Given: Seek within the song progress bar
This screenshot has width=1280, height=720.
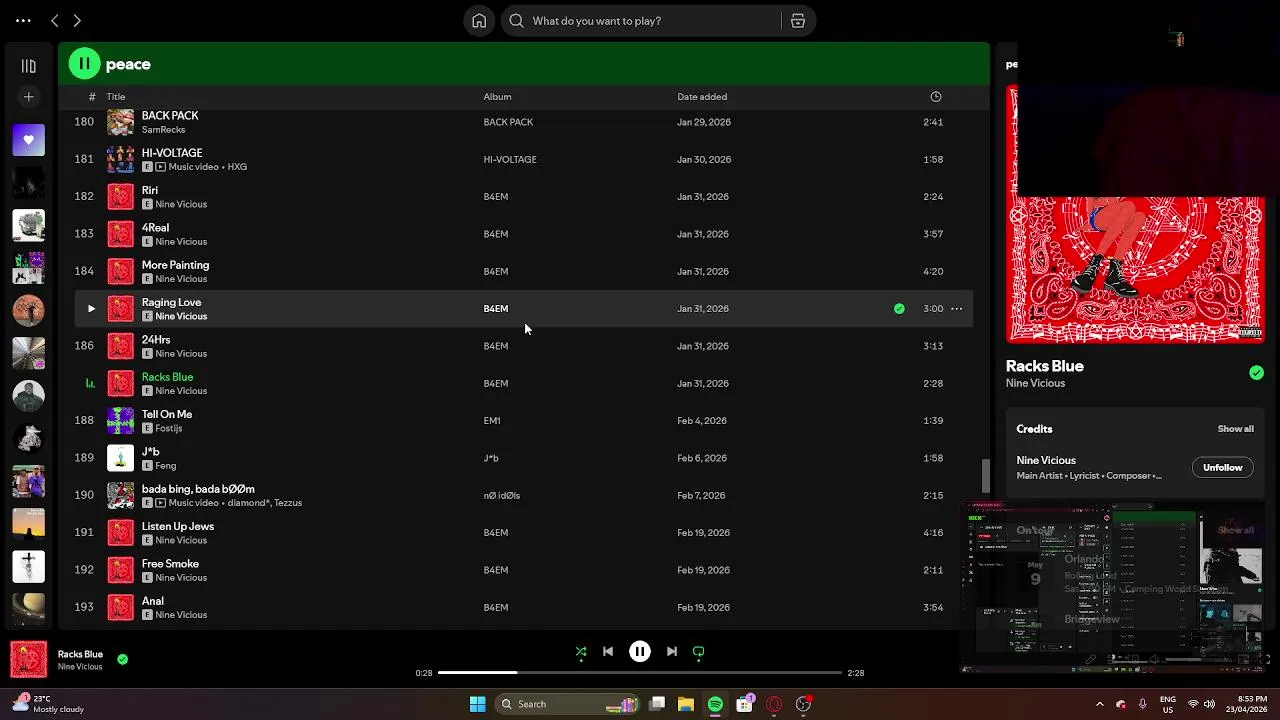Looking at the screenshot, I should tap(640, 673).
